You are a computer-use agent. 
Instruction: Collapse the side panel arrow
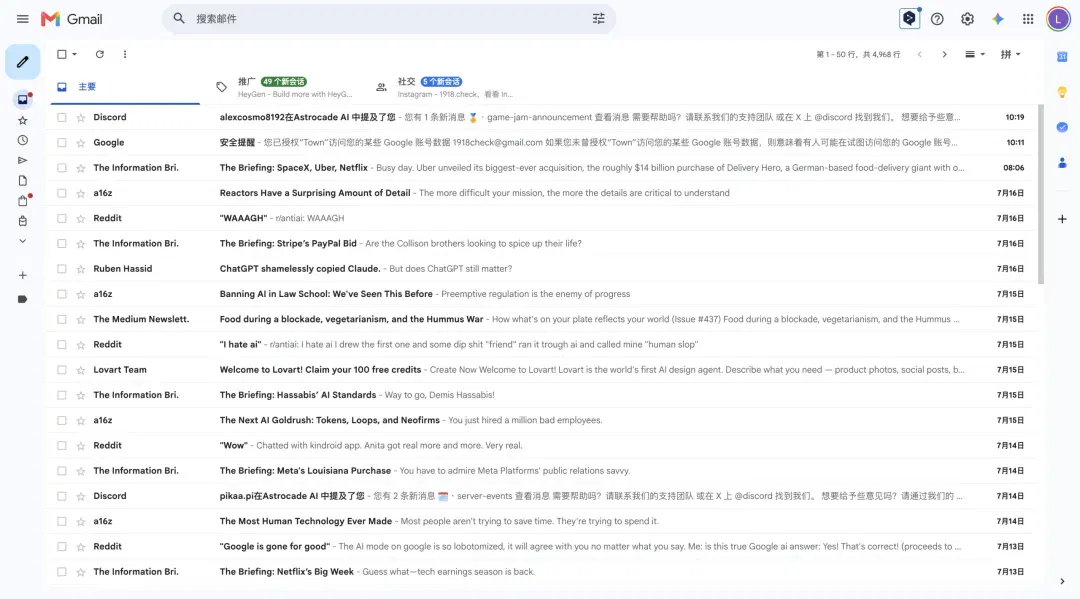coord(1062,582)
